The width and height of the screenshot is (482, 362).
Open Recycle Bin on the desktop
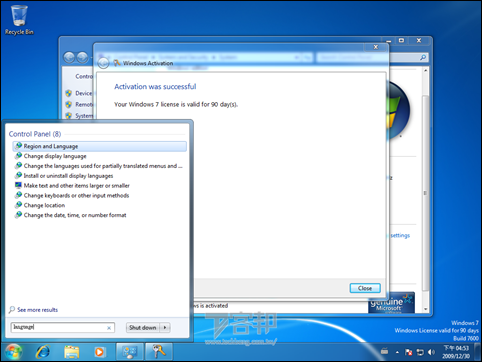(x=19, y=20)
